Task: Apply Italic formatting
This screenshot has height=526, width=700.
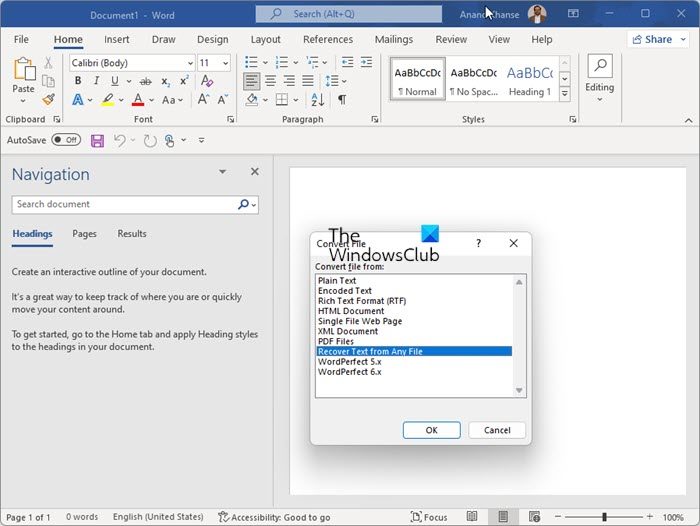Action: (x=97, y=81)
